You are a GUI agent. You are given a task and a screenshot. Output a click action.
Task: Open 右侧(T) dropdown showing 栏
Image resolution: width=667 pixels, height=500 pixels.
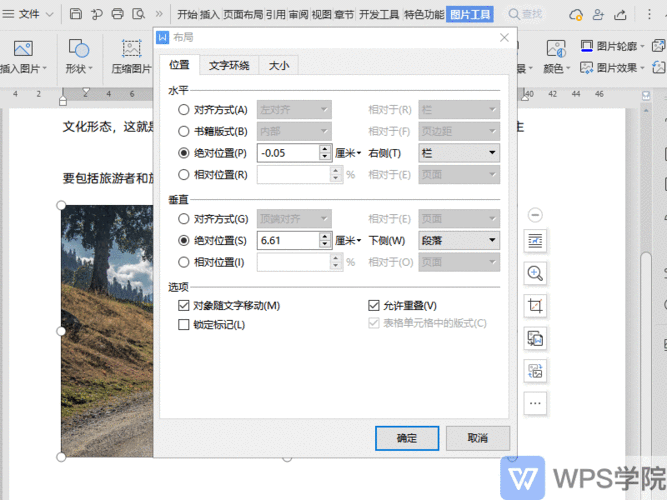(x=459, y=153)
